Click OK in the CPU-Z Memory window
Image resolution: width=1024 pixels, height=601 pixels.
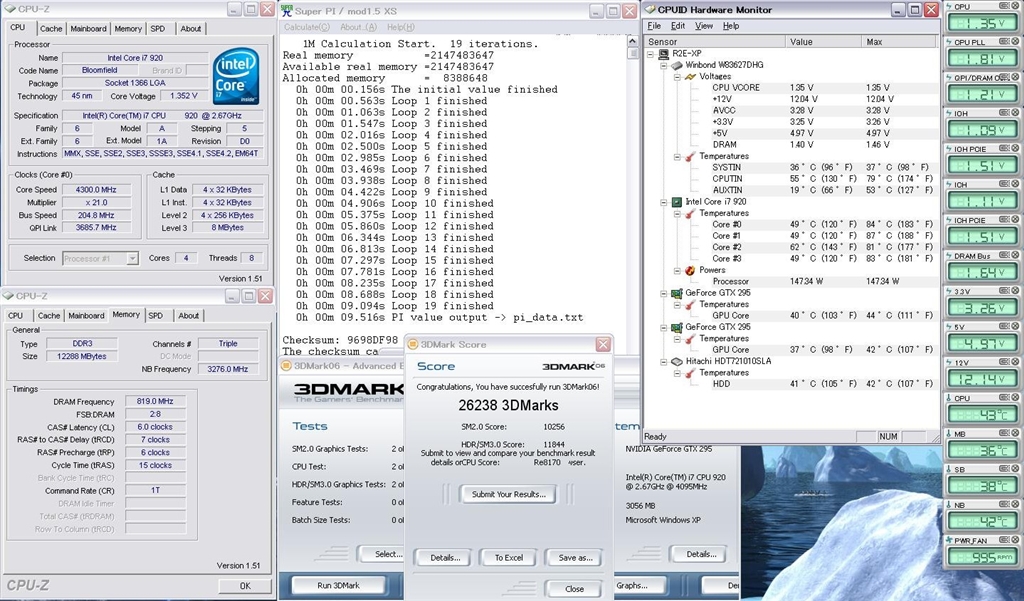coord(245,586)
